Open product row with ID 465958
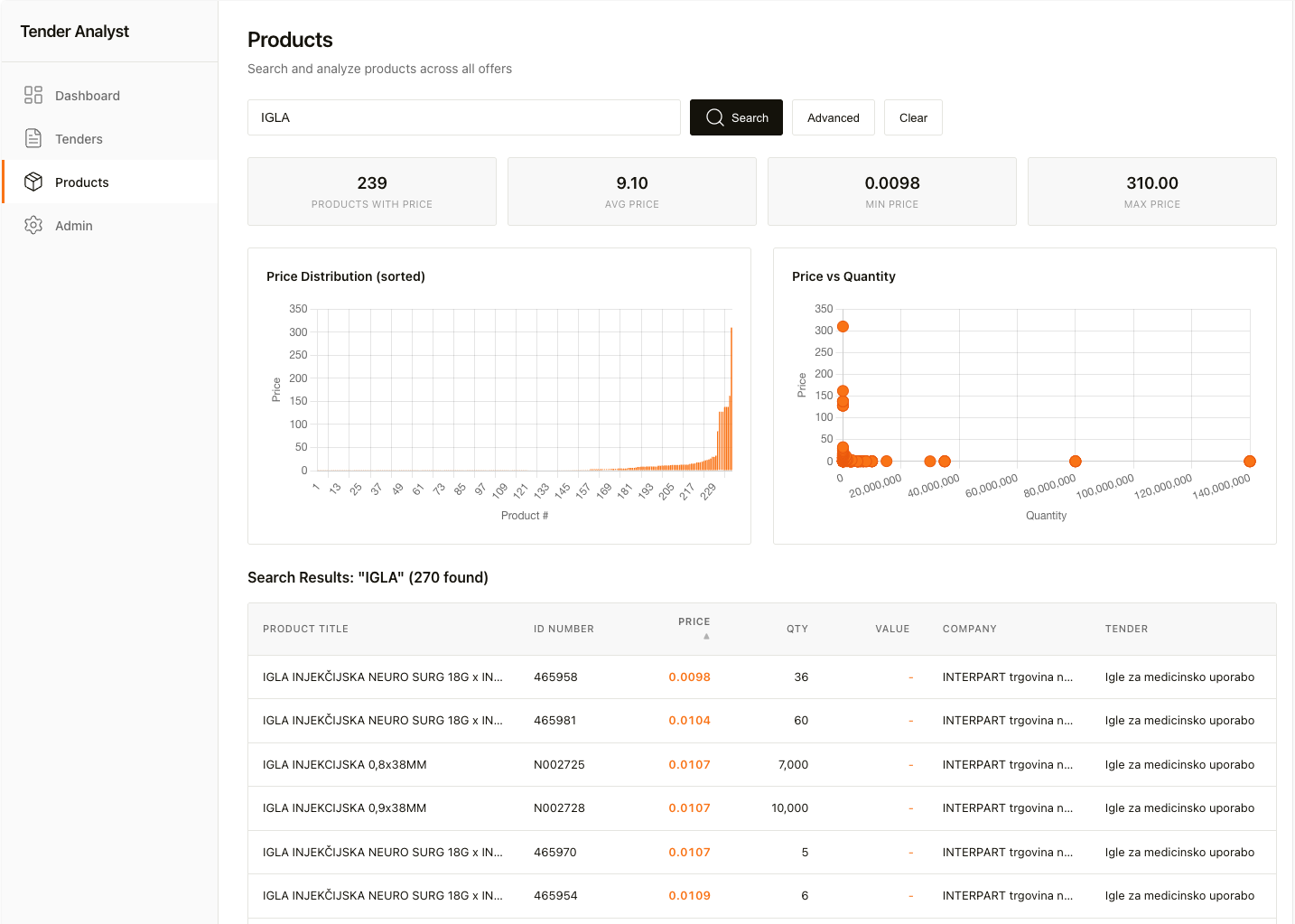The image size is (1295, 924). tap(762, 677)
